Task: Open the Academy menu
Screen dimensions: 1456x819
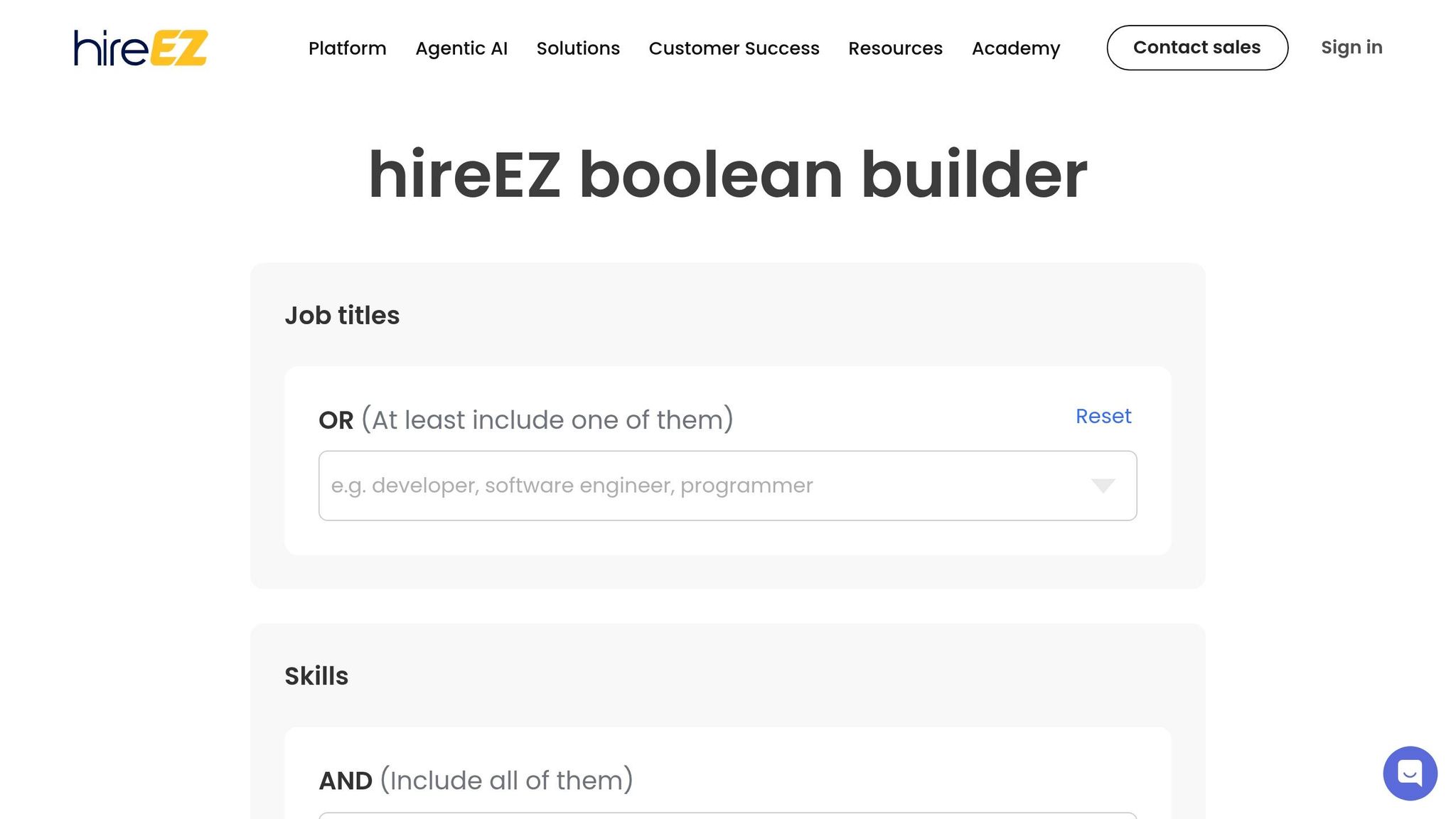Action: (1016, 48)
